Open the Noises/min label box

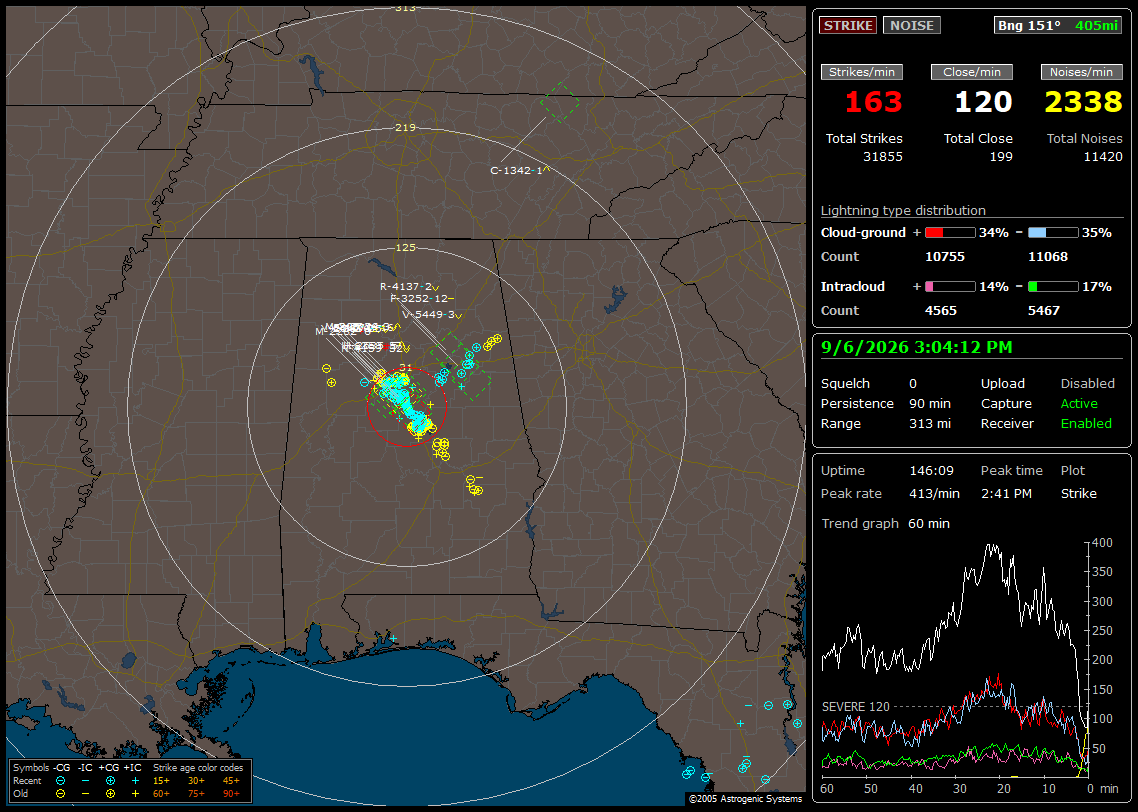pyautogui.click(x=1081, y=72)
